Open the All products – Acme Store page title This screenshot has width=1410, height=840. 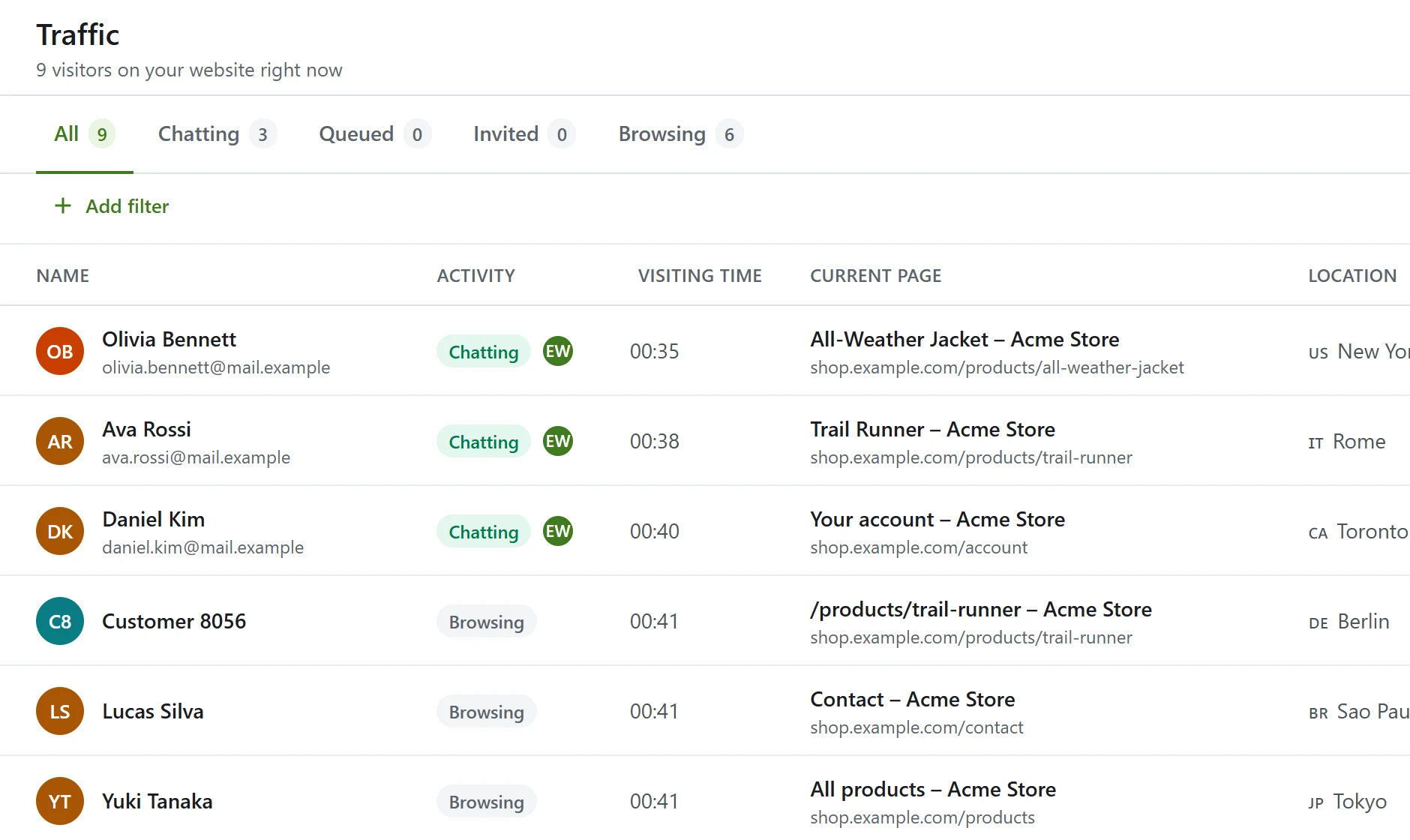click(x=933, y=790)
